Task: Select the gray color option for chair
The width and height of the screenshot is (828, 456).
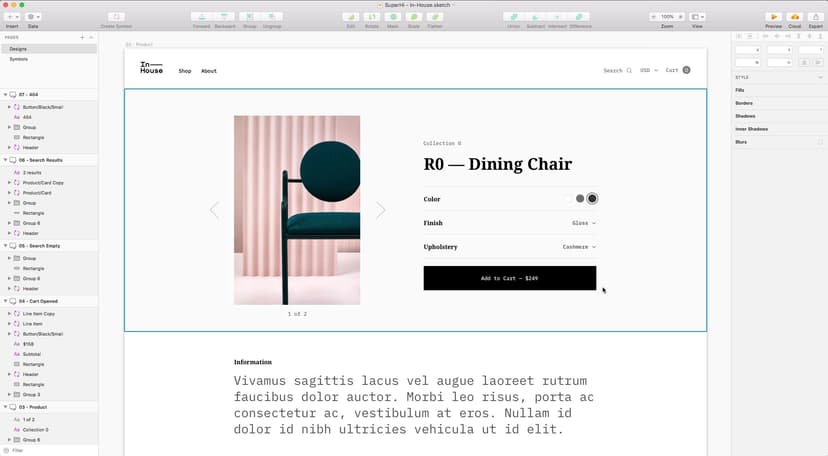Action: coord(580,198)
